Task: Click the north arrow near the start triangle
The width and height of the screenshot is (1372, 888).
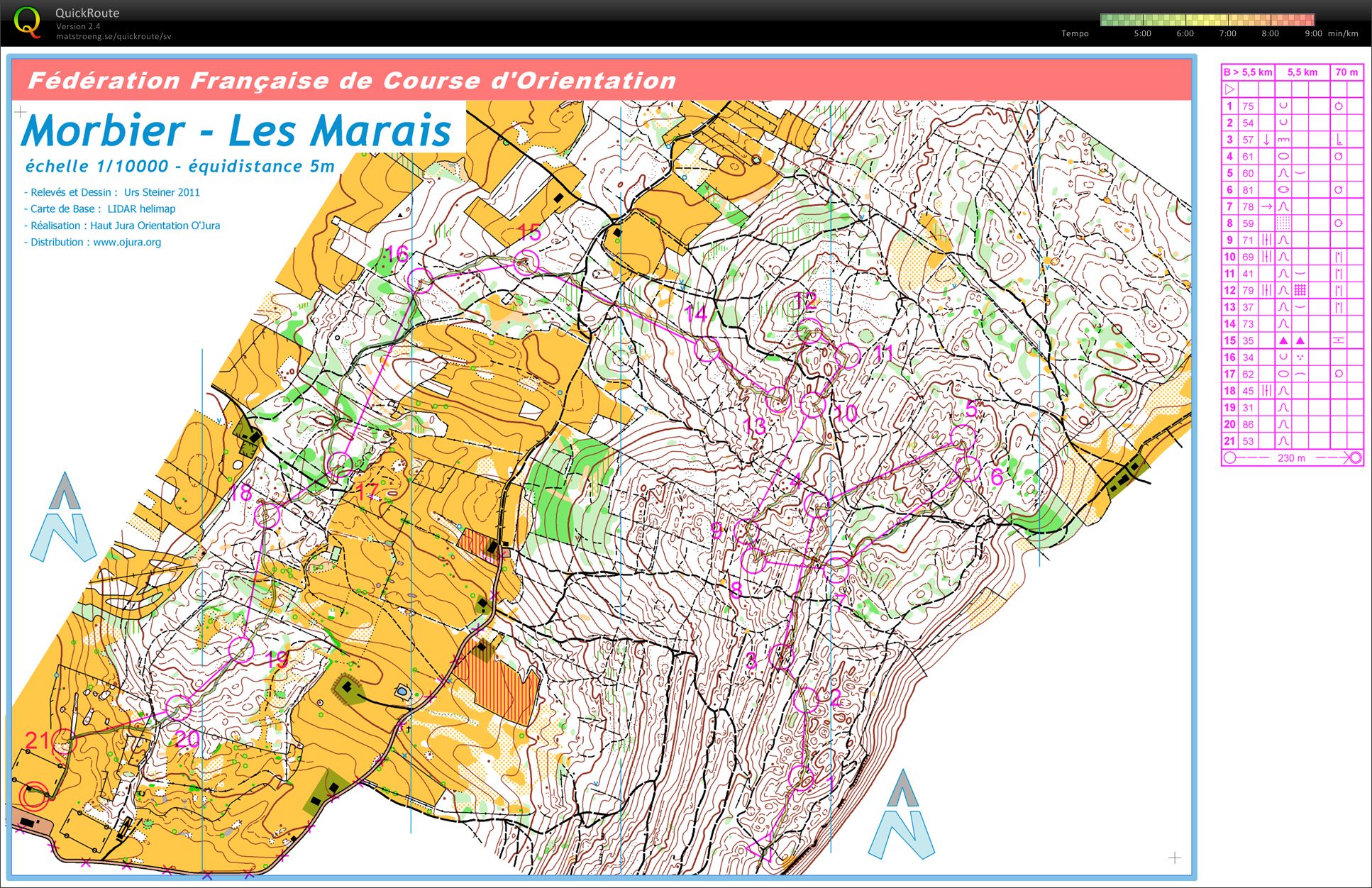Action: (902, 814)
